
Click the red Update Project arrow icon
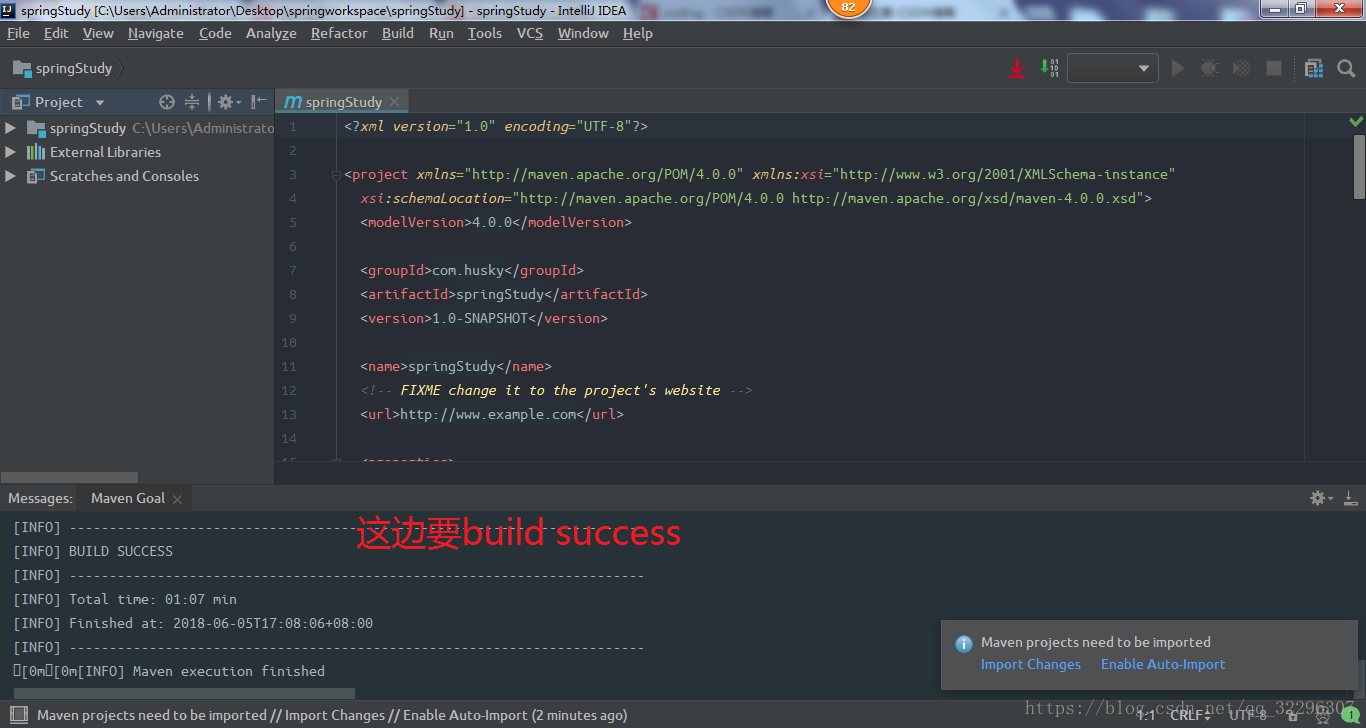[x=1017, y=68]
